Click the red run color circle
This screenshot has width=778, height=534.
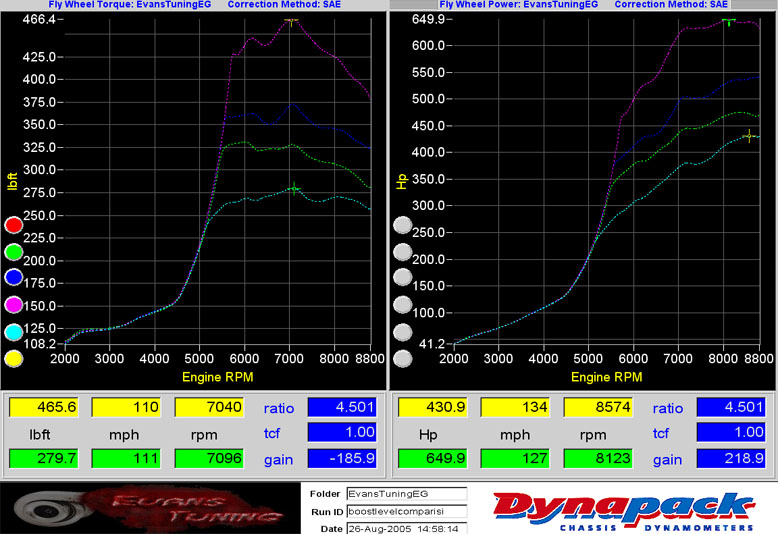[13, 225]
